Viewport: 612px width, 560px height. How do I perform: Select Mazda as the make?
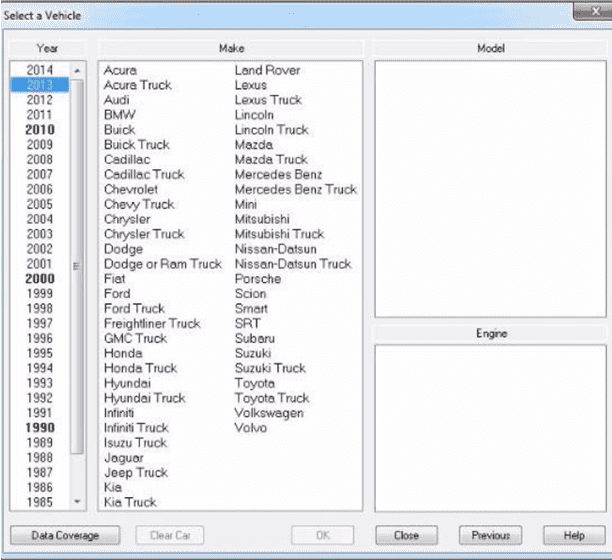253,144
